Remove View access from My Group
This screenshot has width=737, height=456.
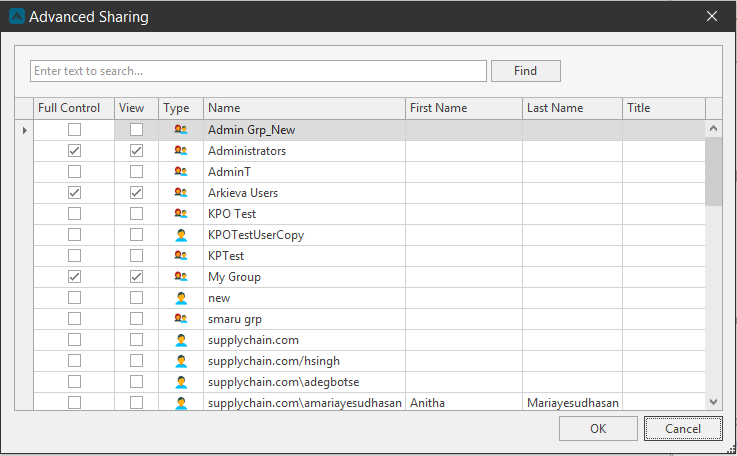point(136,276)
